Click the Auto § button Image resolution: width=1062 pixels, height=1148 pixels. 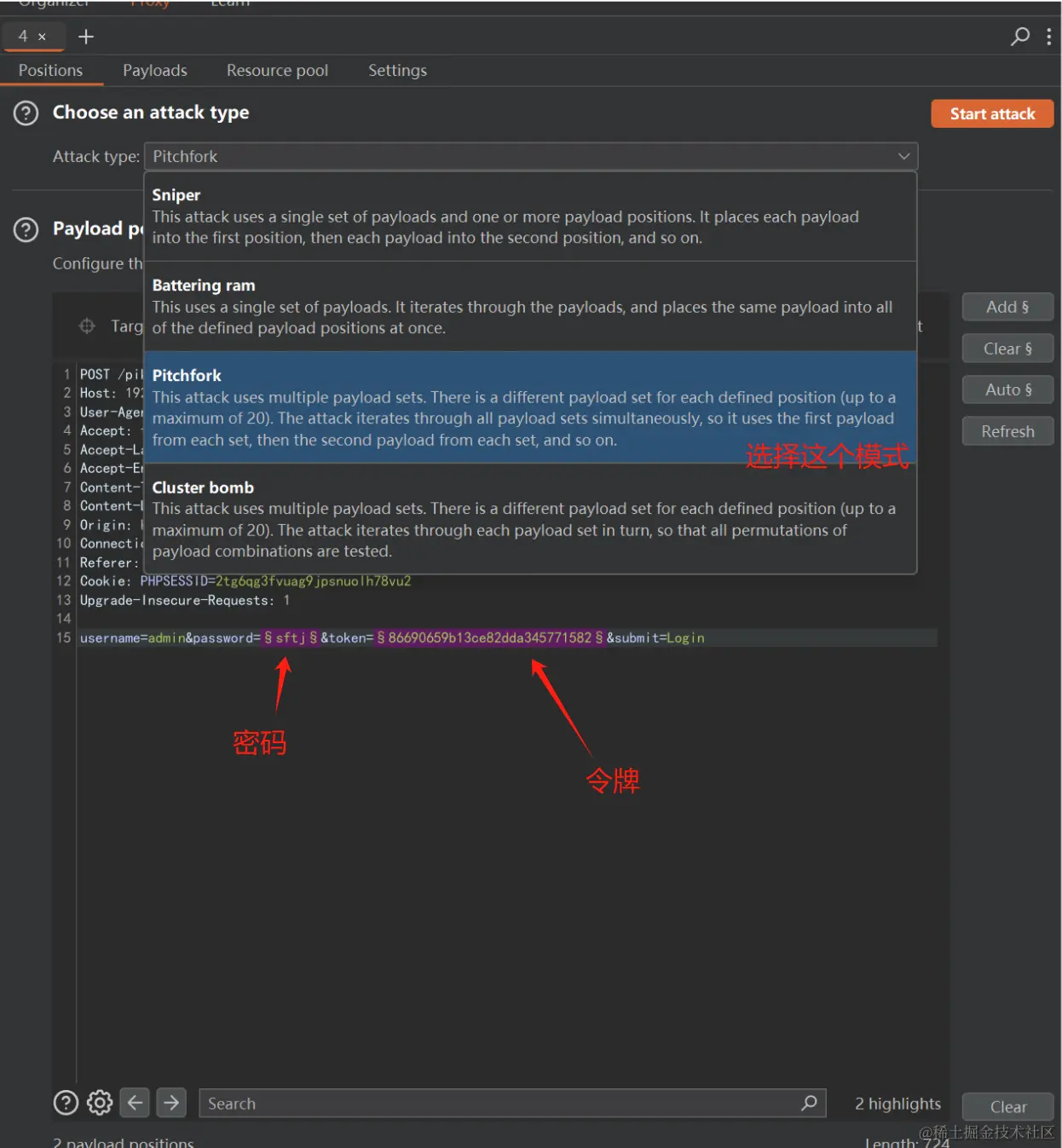pos(1007,389)
